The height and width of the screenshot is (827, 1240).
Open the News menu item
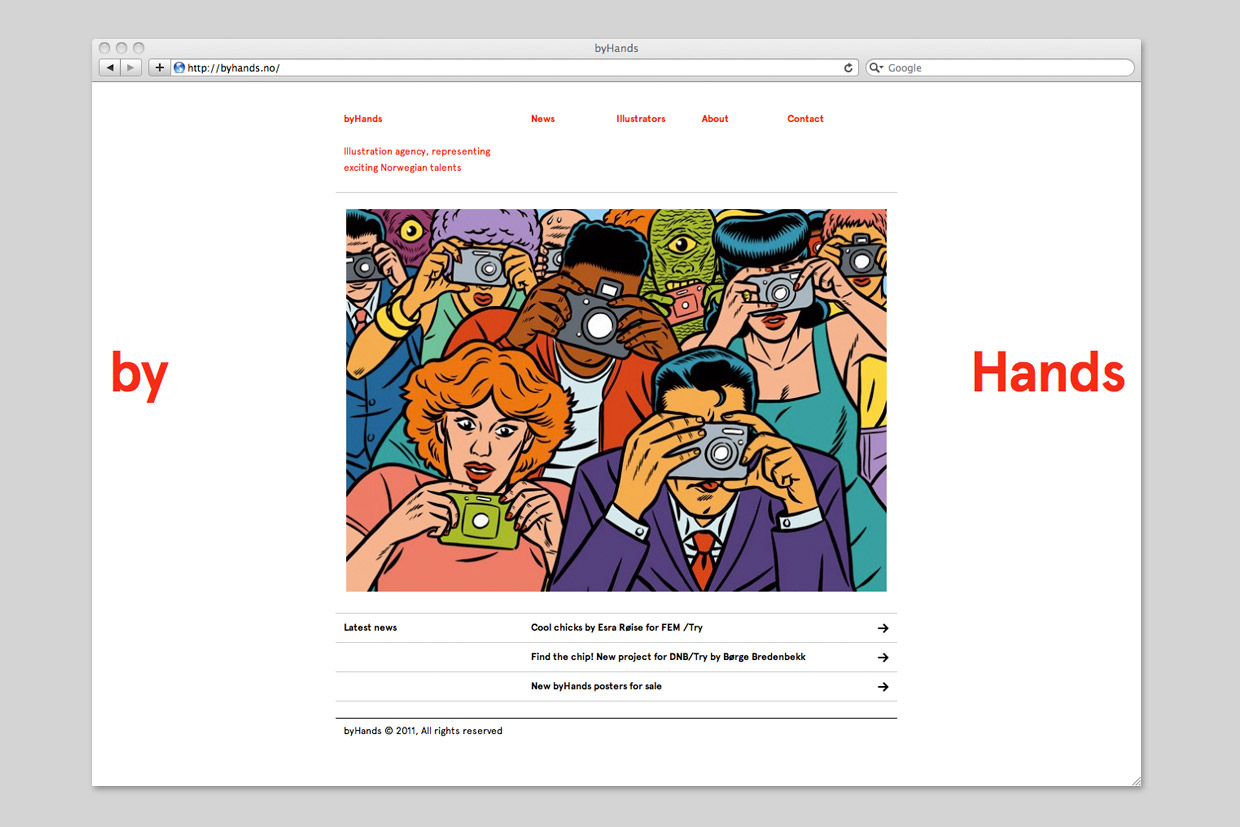[543, 119]
